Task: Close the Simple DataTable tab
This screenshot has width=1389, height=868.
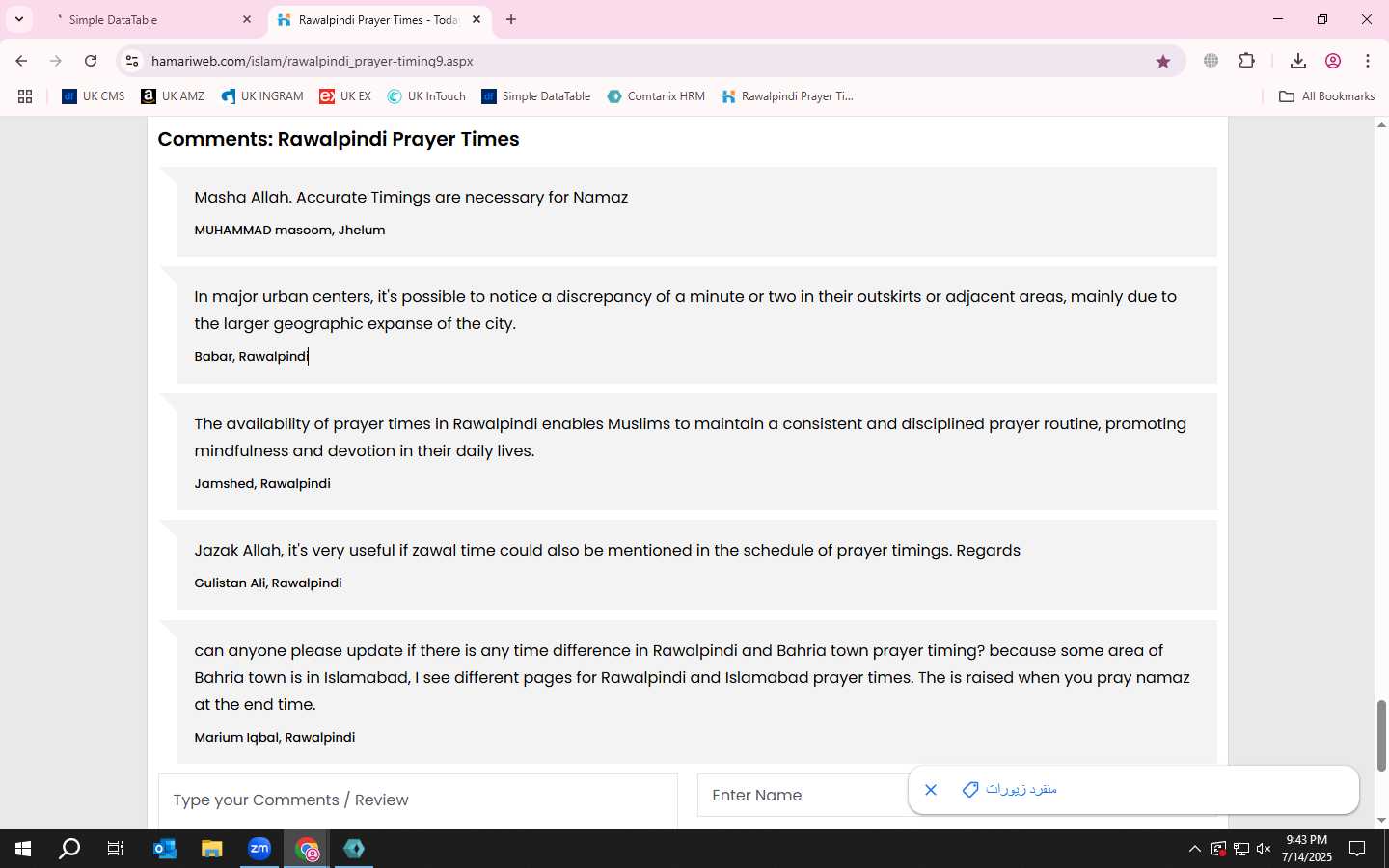Action: click(247, 19)
